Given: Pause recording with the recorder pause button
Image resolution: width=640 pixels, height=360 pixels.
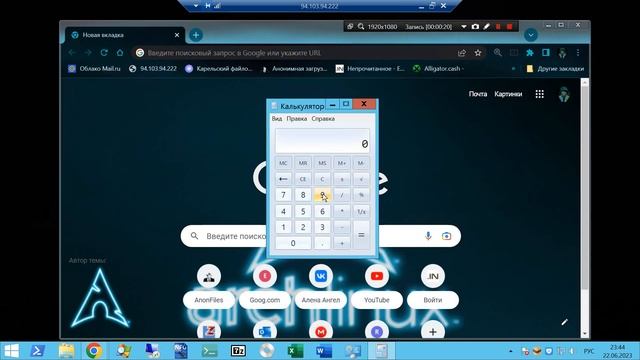Looking at the screenshot, I should tap(498, 27).
